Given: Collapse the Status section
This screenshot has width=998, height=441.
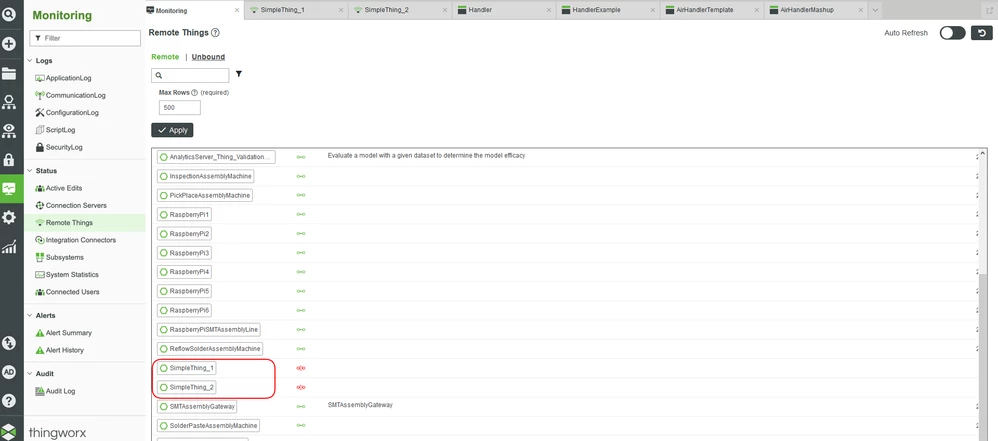Looking at the screenshot, I should tap(29, 171).
